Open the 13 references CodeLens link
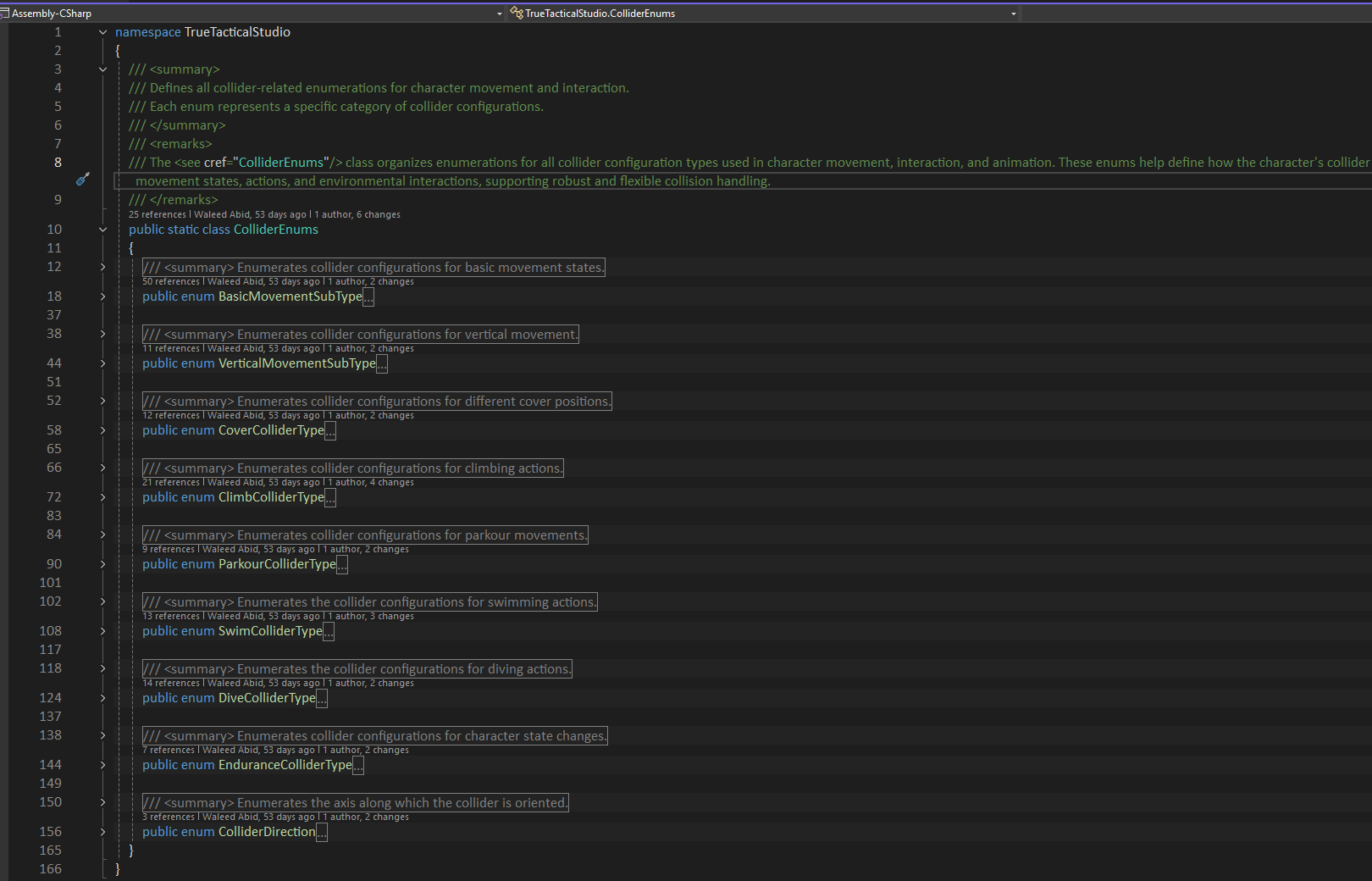Screen dimensions: 1372x881 point(171,617)
